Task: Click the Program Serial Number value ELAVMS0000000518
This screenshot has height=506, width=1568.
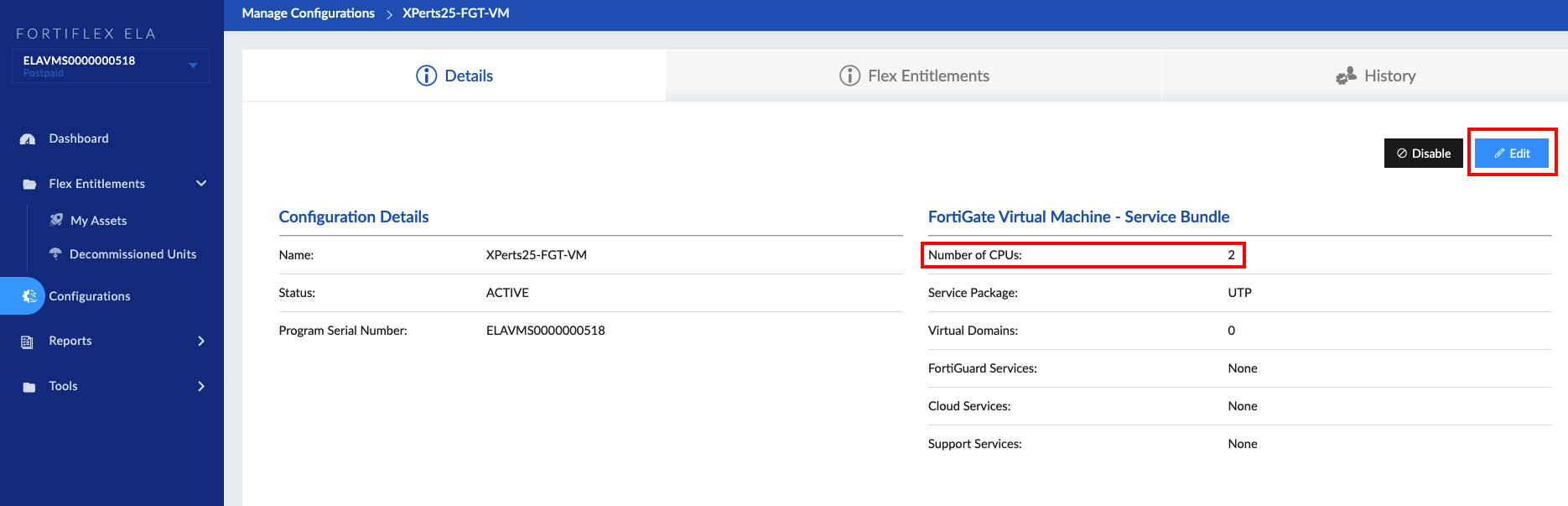Action: (x=545, y=331)
